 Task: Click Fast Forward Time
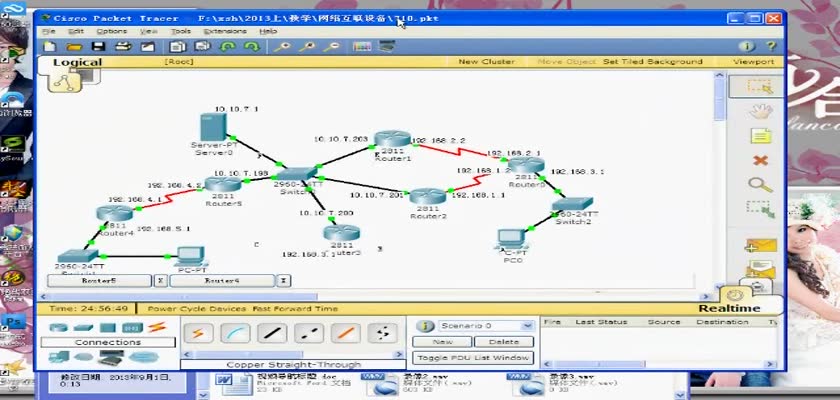pyautogui.click(x=295, y=308)
